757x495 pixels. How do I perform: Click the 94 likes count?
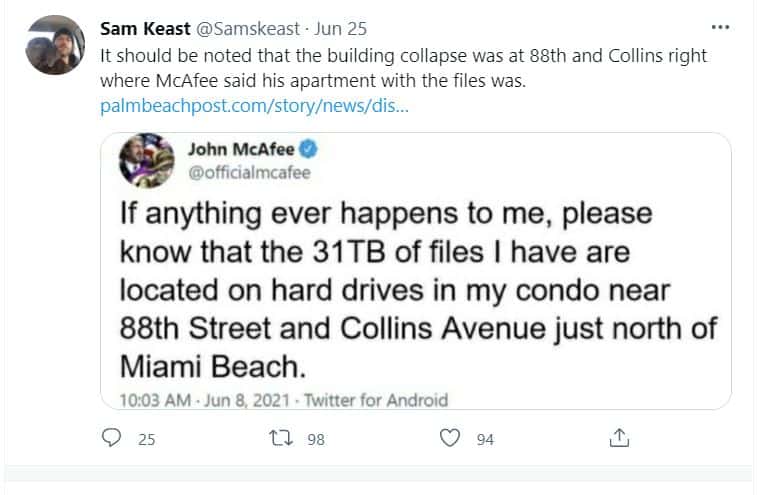[485, 439]
